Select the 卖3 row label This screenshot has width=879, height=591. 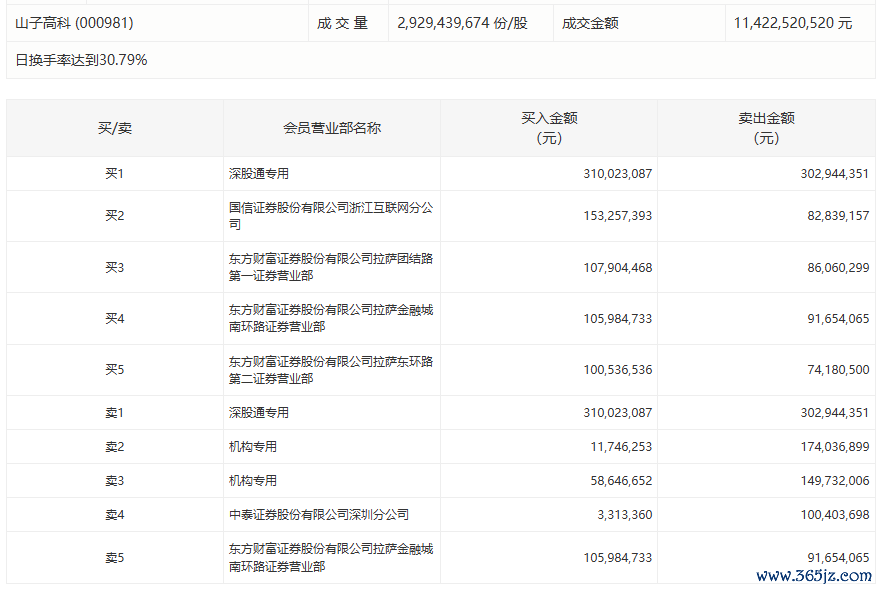[114, 481]
